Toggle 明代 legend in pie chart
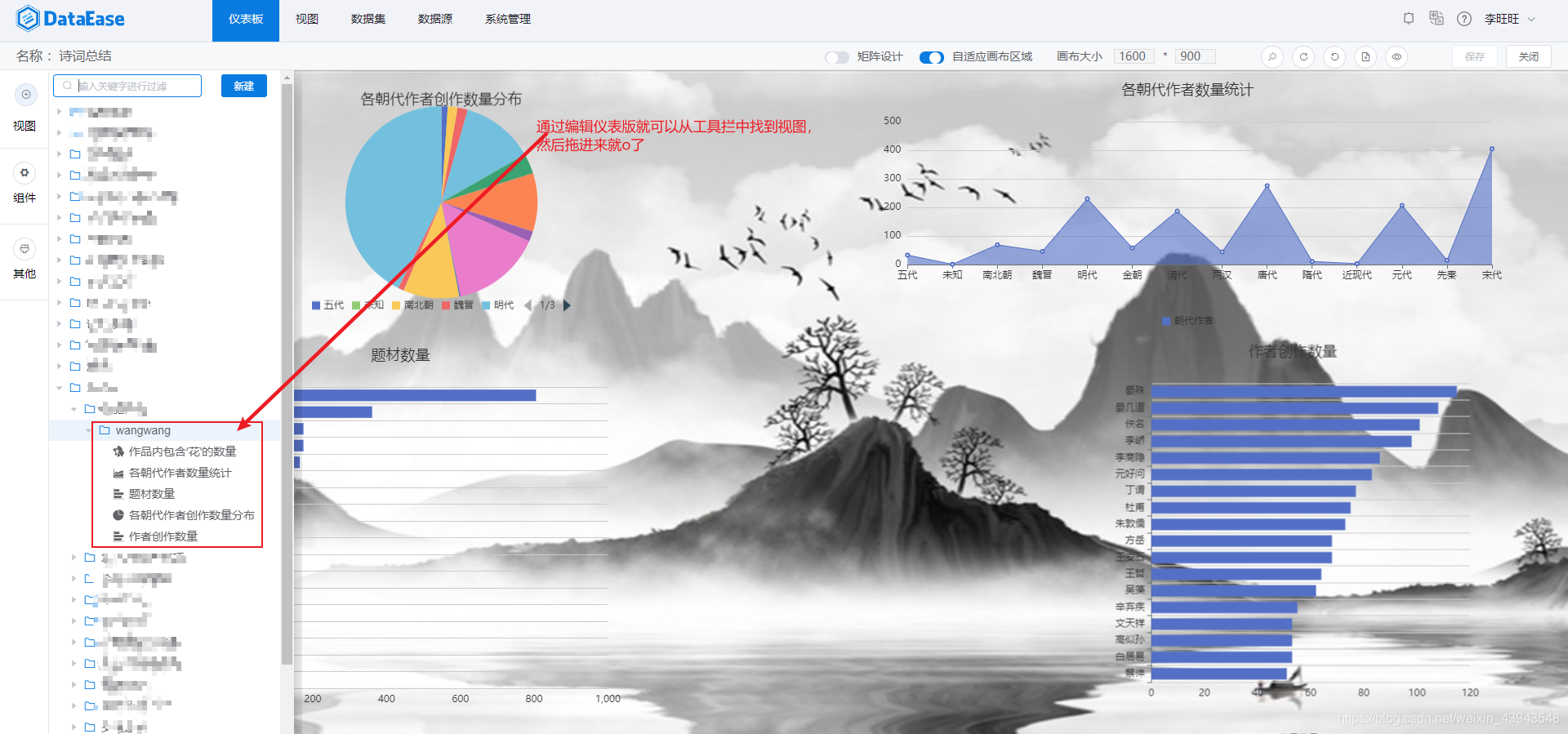This screenshot has height=734, width=1568. coord(497,305)
